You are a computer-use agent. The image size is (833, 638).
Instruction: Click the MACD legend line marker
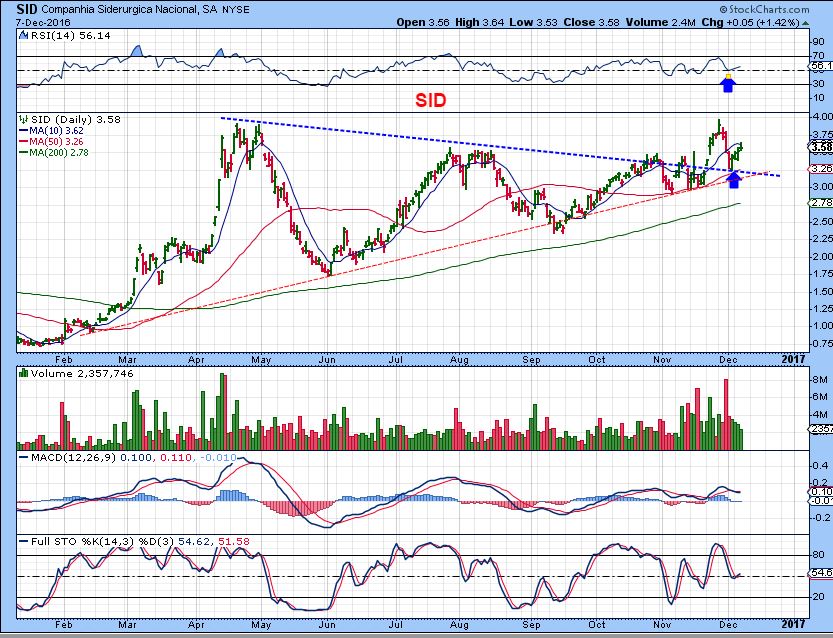click(x=23, y=457)
